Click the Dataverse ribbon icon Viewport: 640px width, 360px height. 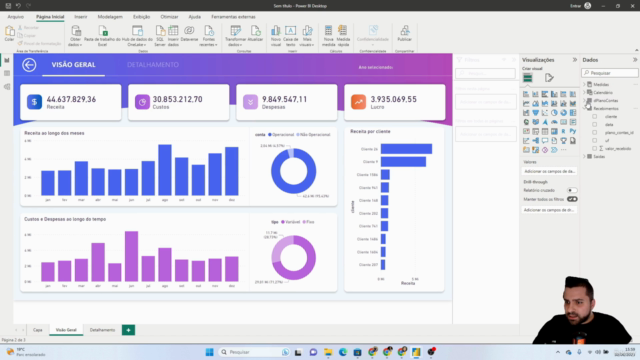189,33
